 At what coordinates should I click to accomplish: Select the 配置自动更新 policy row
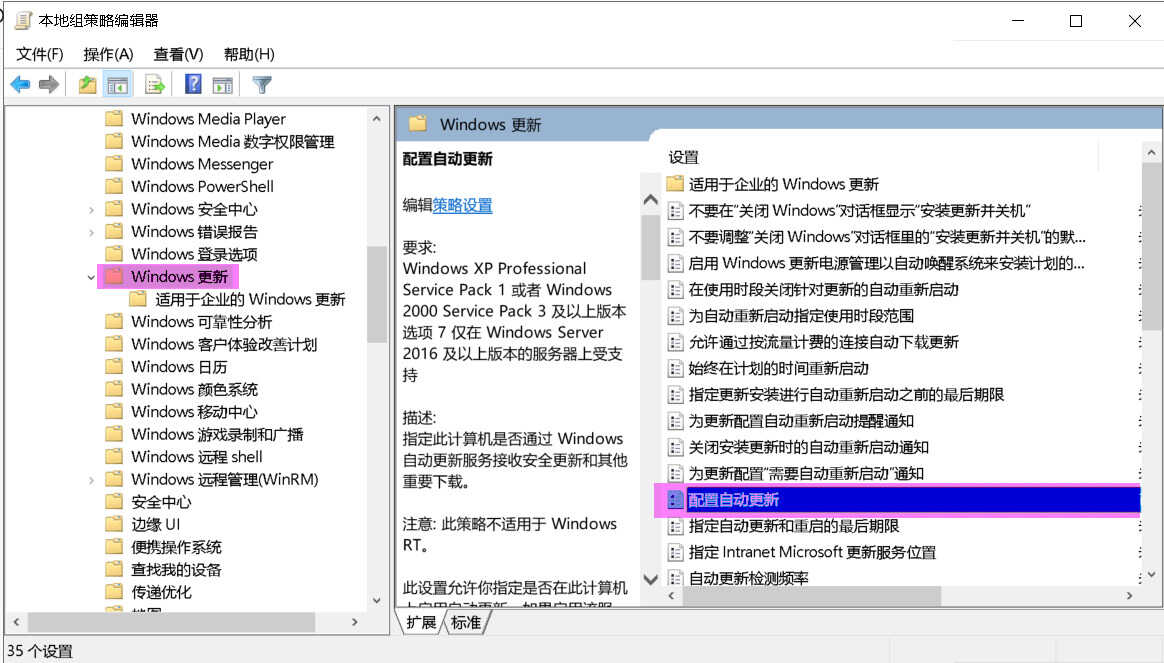(903, 500)
